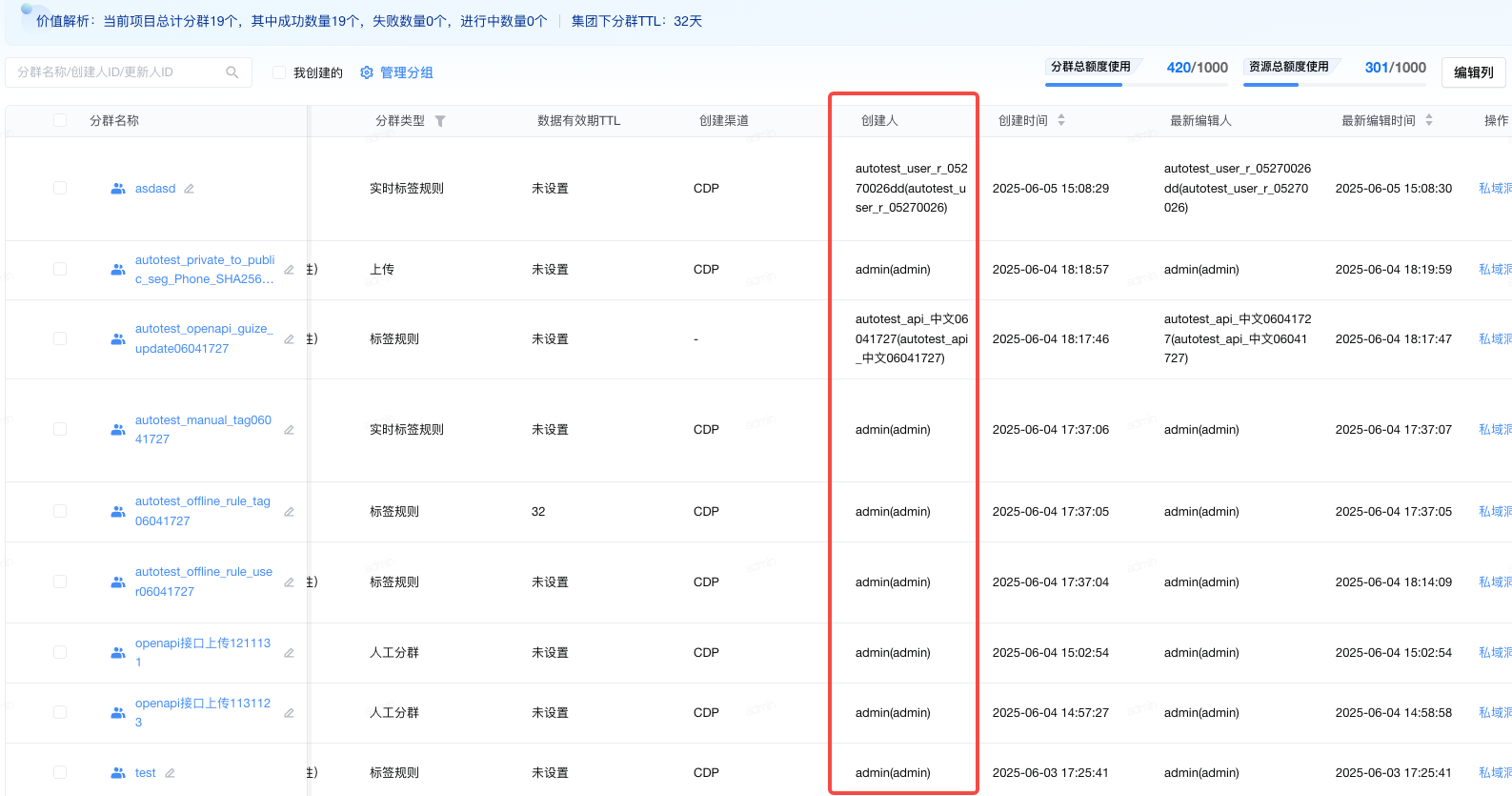Click the 分群名称 column header
This screenshot has height=796, width=1512.
114,121
